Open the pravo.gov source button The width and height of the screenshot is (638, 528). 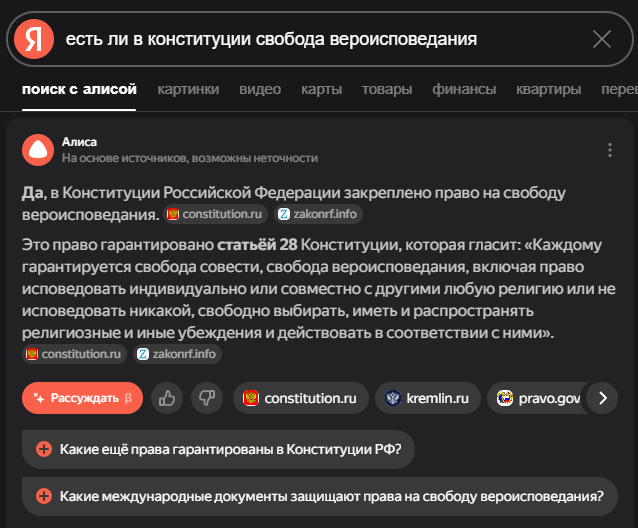pyautogui.click(x=537, y=398)
